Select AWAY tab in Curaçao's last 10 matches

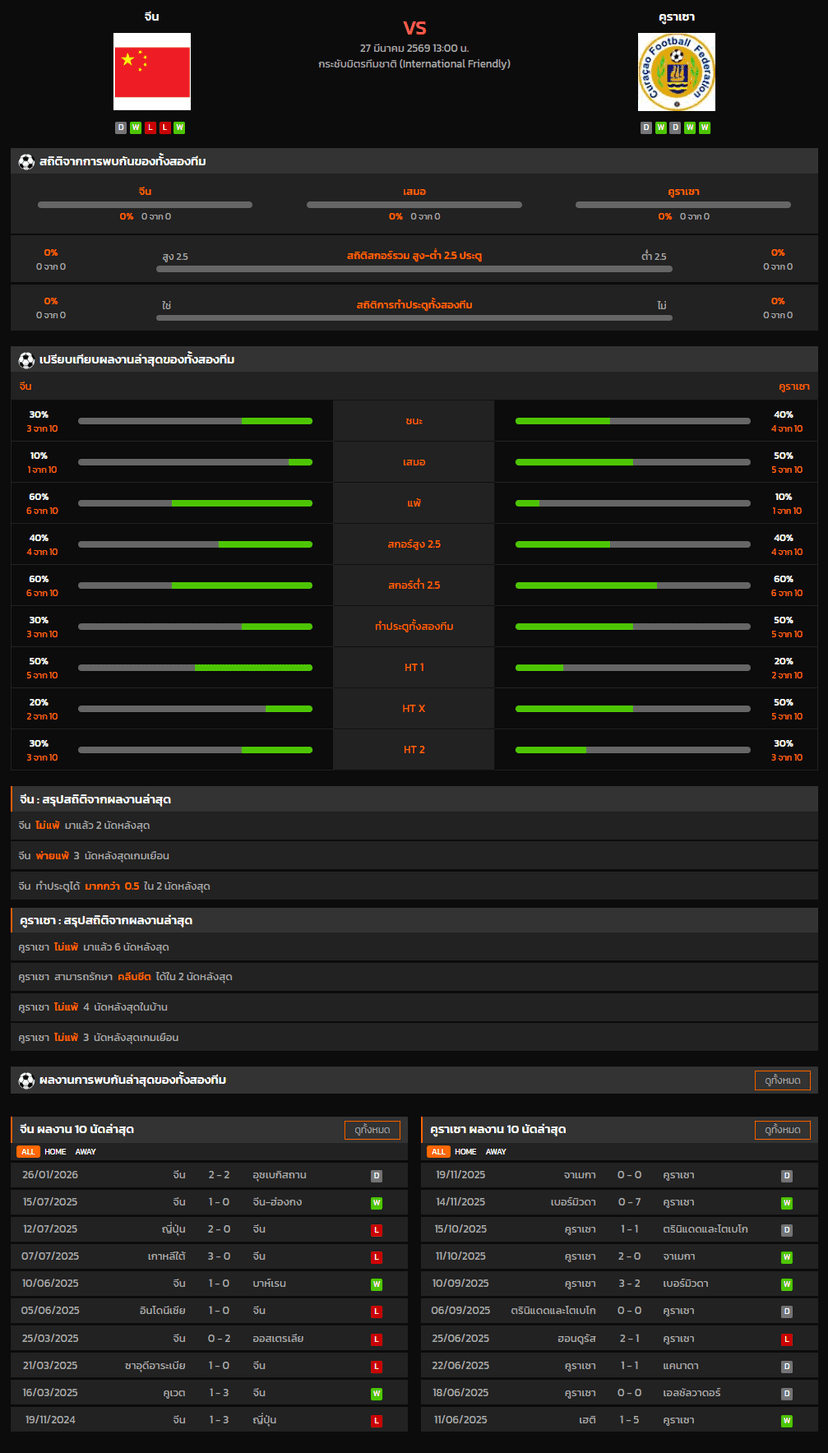point(496,1152)
